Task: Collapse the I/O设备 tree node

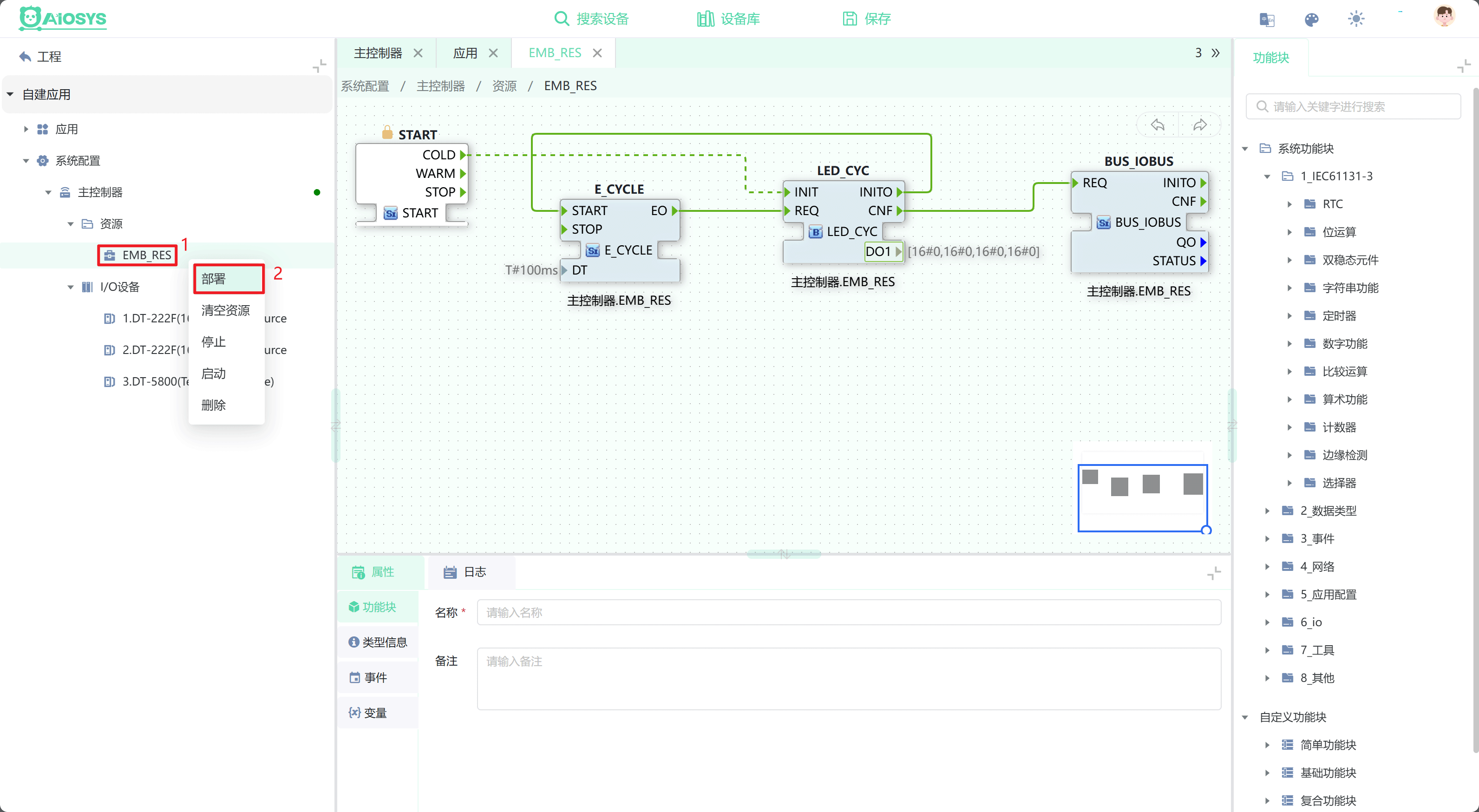Action: pos(70,287)
